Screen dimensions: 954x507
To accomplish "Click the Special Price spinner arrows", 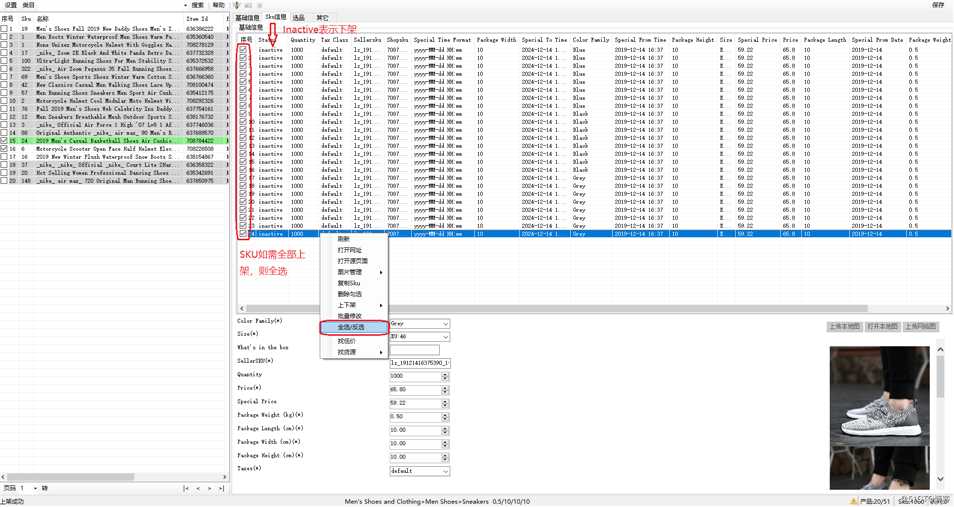I will [445, 403].
